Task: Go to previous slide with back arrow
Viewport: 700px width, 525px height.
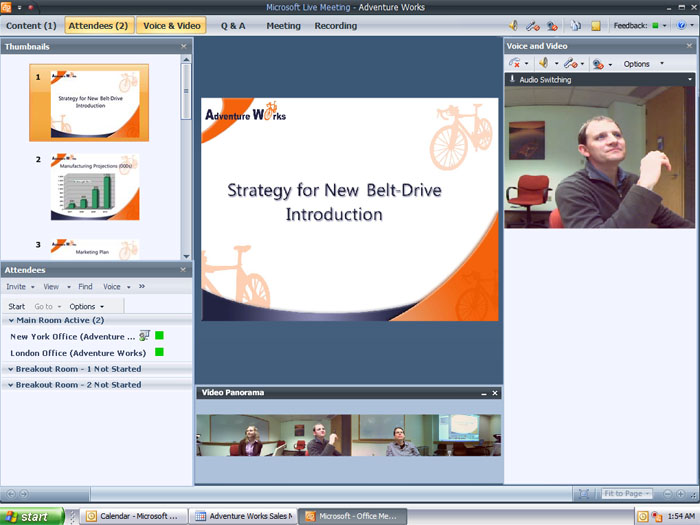Action: pyautogui.click(x=11, y=494)
